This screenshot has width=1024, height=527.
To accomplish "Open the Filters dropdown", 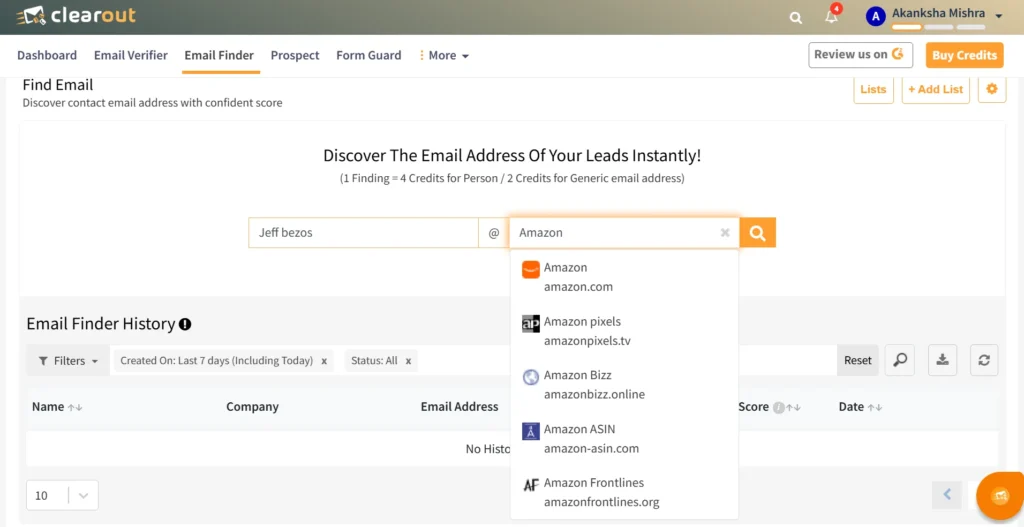I will point(68,360).
